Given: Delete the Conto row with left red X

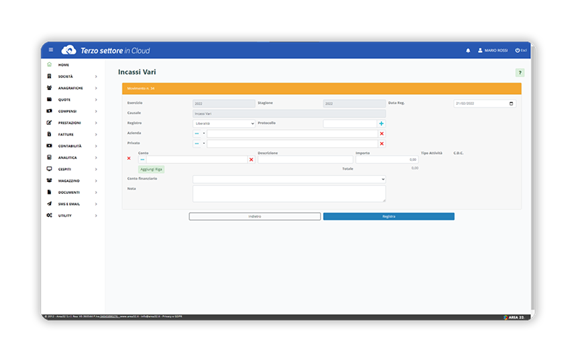Looking at the screenshot, I should pyautogui.click(x=129, y=158).
